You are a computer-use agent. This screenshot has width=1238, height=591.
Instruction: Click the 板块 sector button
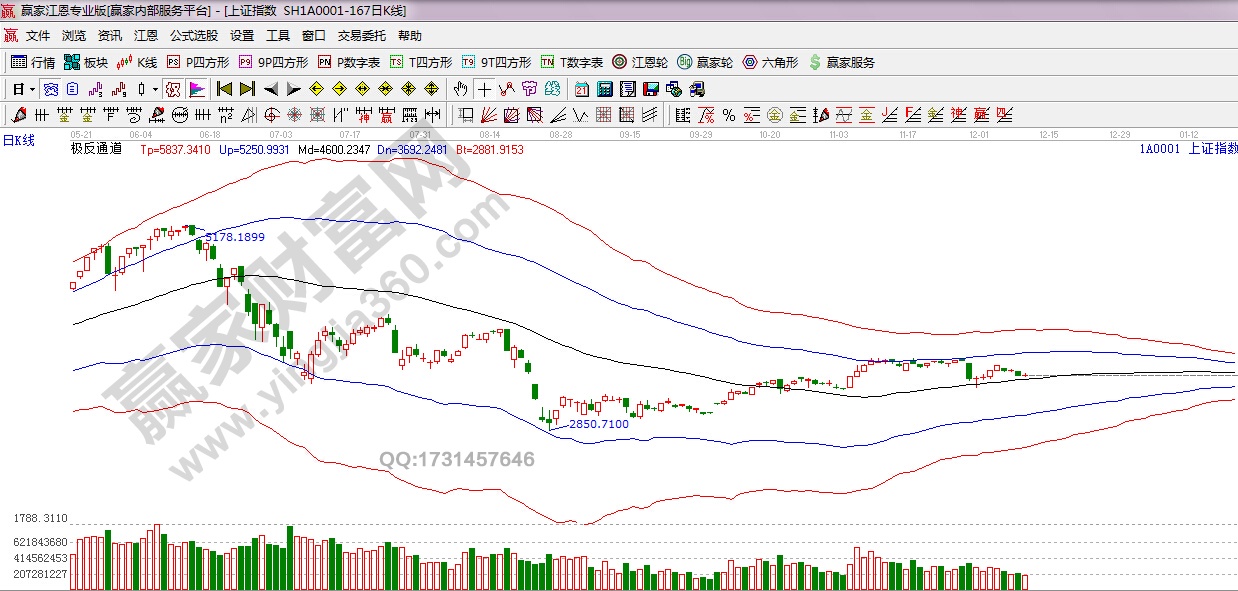[x=86, y=62]
